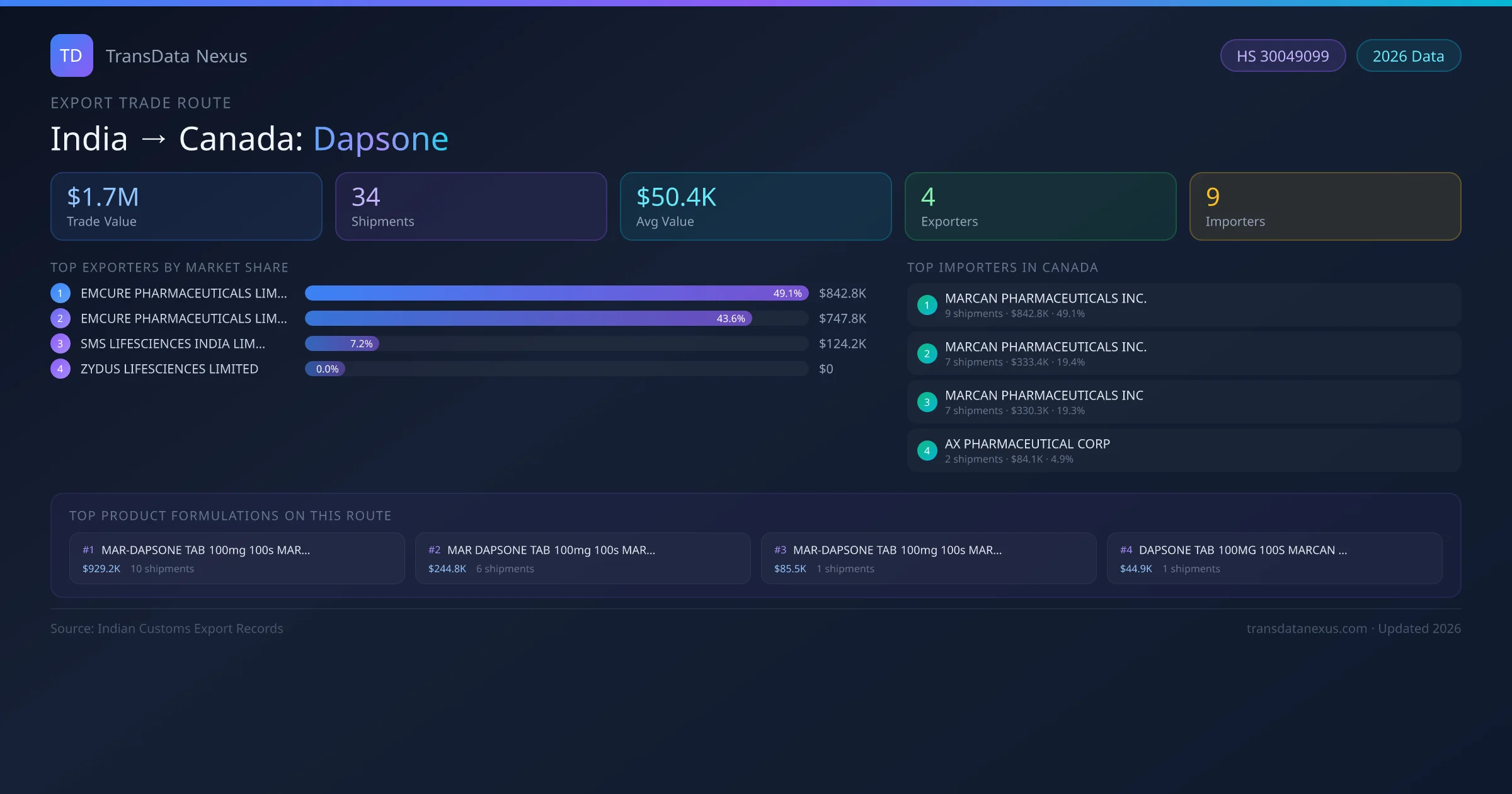Click the 2026 Data pill tag
The width and height of the screenshot is (1512, 794).
(x=1408, y=56)
